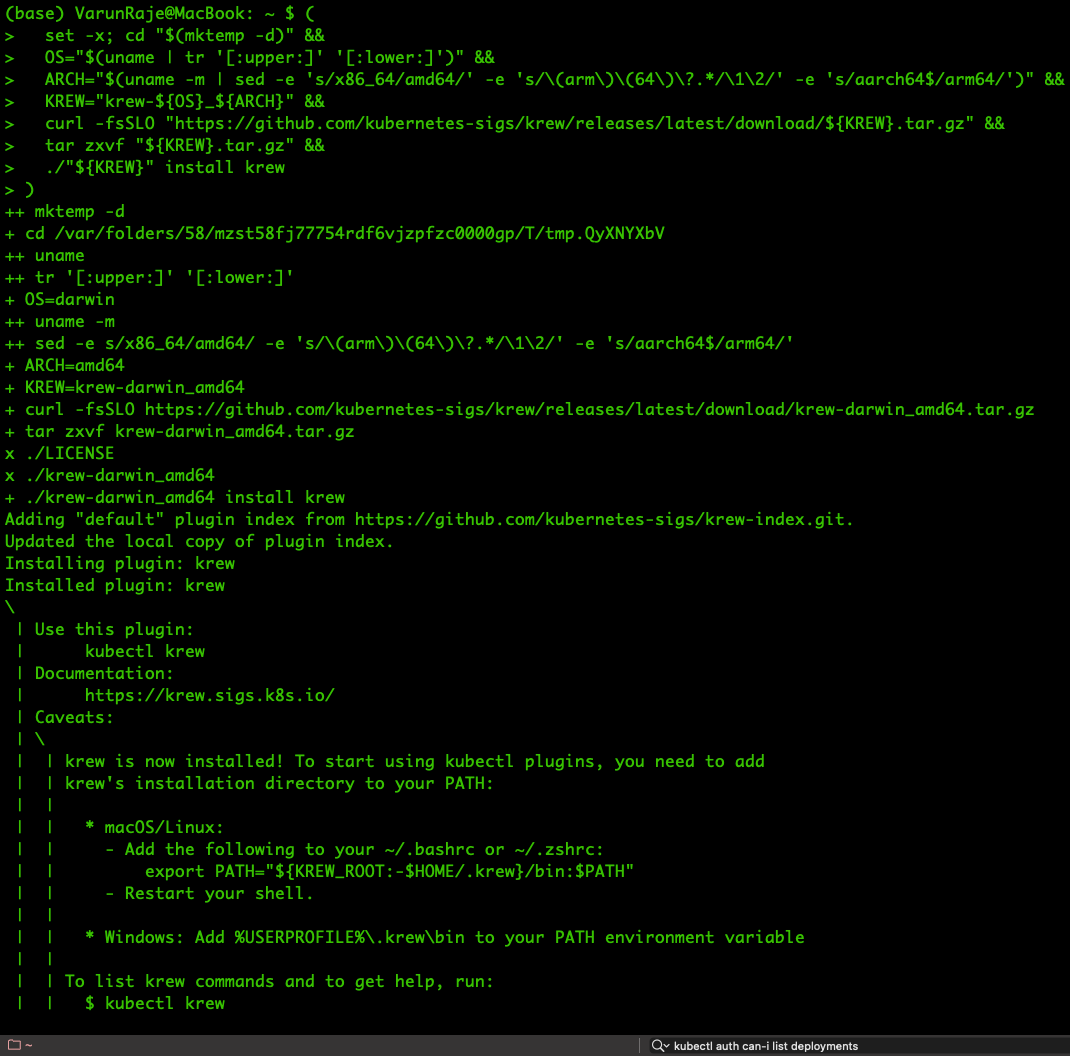Image resolution: width=1070 pixels, height=1056 pixels.
Task: Click the curl download URL ending krew-darwin_amd64.tar.gz
Action: (x=589, y=410)
